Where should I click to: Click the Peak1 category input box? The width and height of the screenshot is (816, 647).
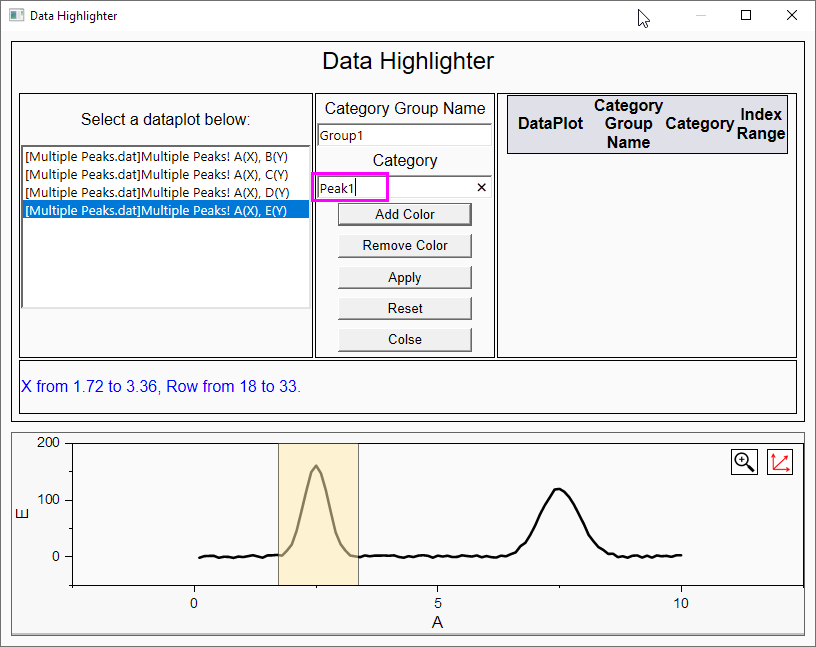coord(350,187)
